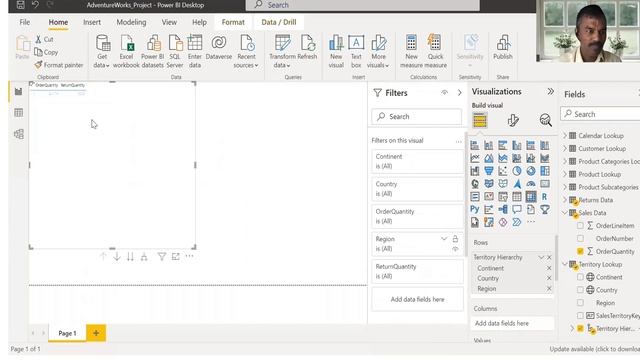The image size is (640, 360).
Task: Check the Region field checkbox
Action: pyautogui.click(x=580, y=303)
